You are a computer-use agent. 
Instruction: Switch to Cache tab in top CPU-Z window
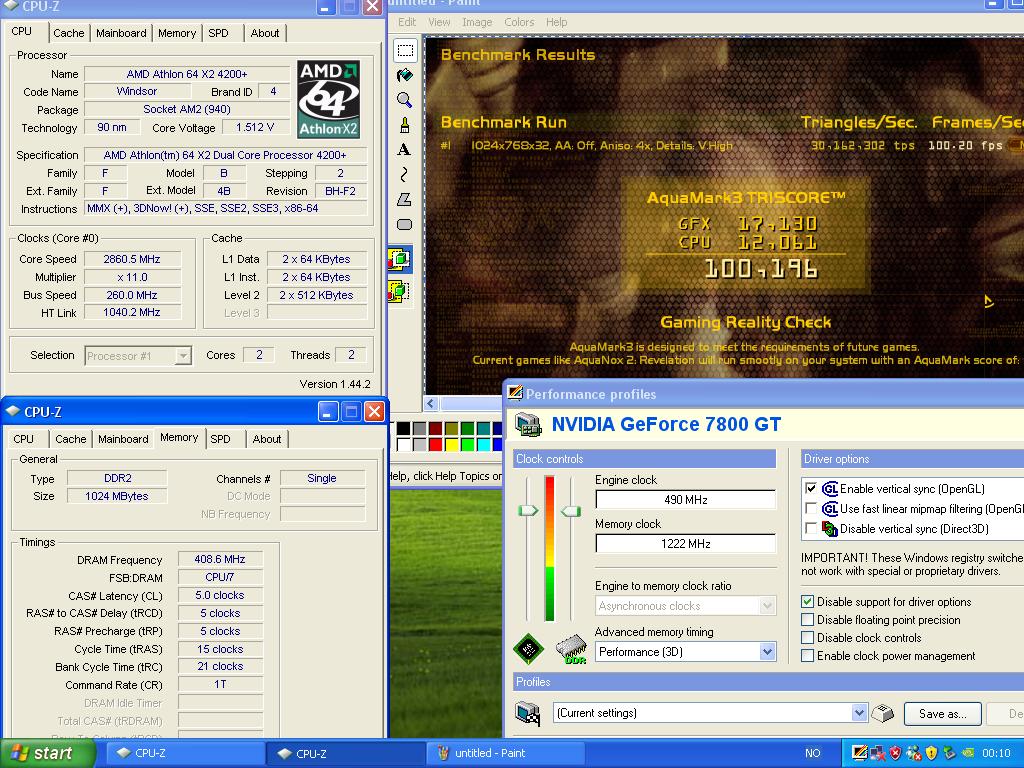[x=69, y=33]
